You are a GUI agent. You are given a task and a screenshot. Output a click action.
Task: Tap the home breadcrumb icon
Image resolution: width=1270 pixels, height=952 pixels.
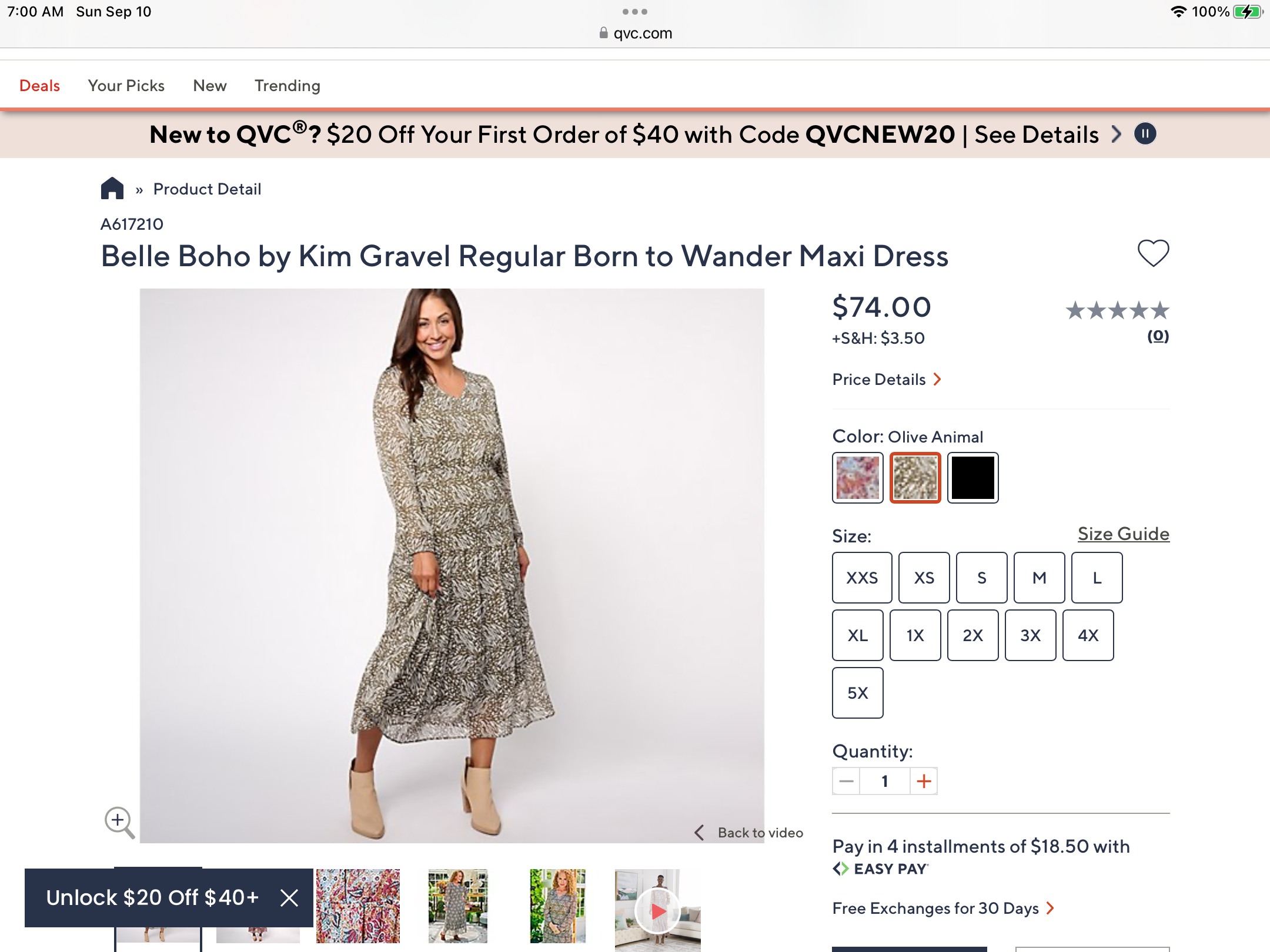point(112,189)
